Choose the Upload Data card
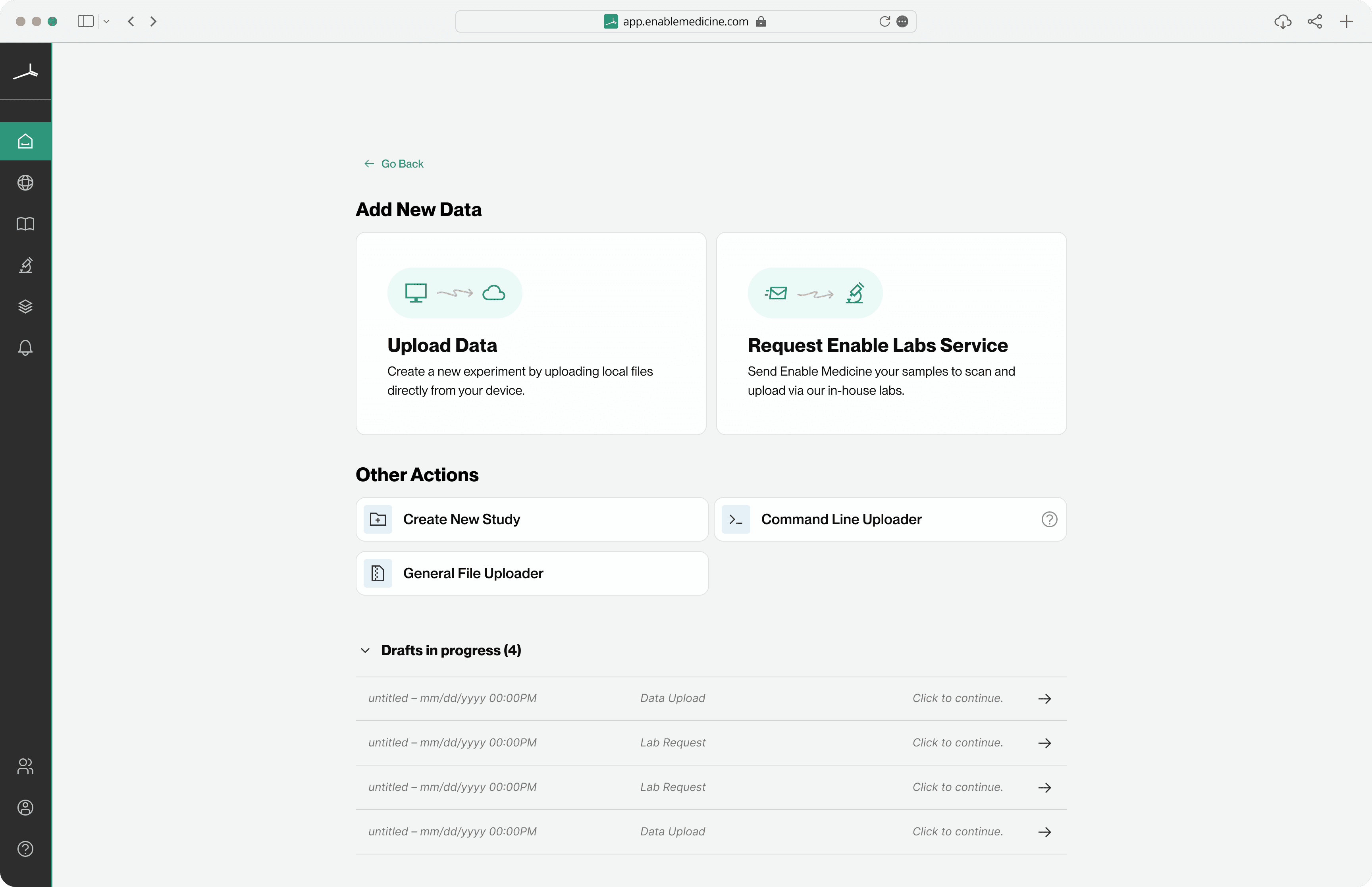 [531, 334]
